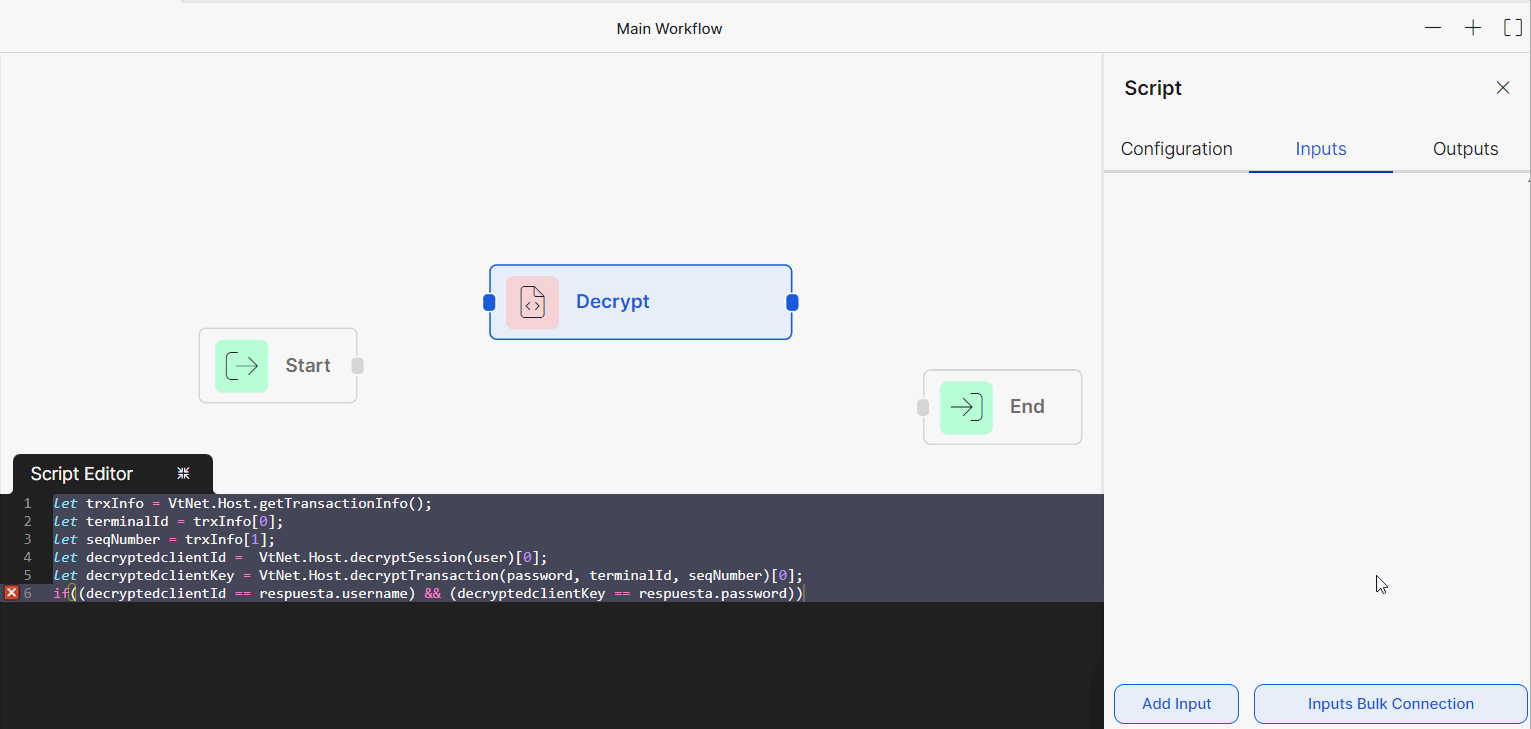Zoom in on the workflow canvas
This screenshot has height=729, width=1531.
(x=1472, y=27)
